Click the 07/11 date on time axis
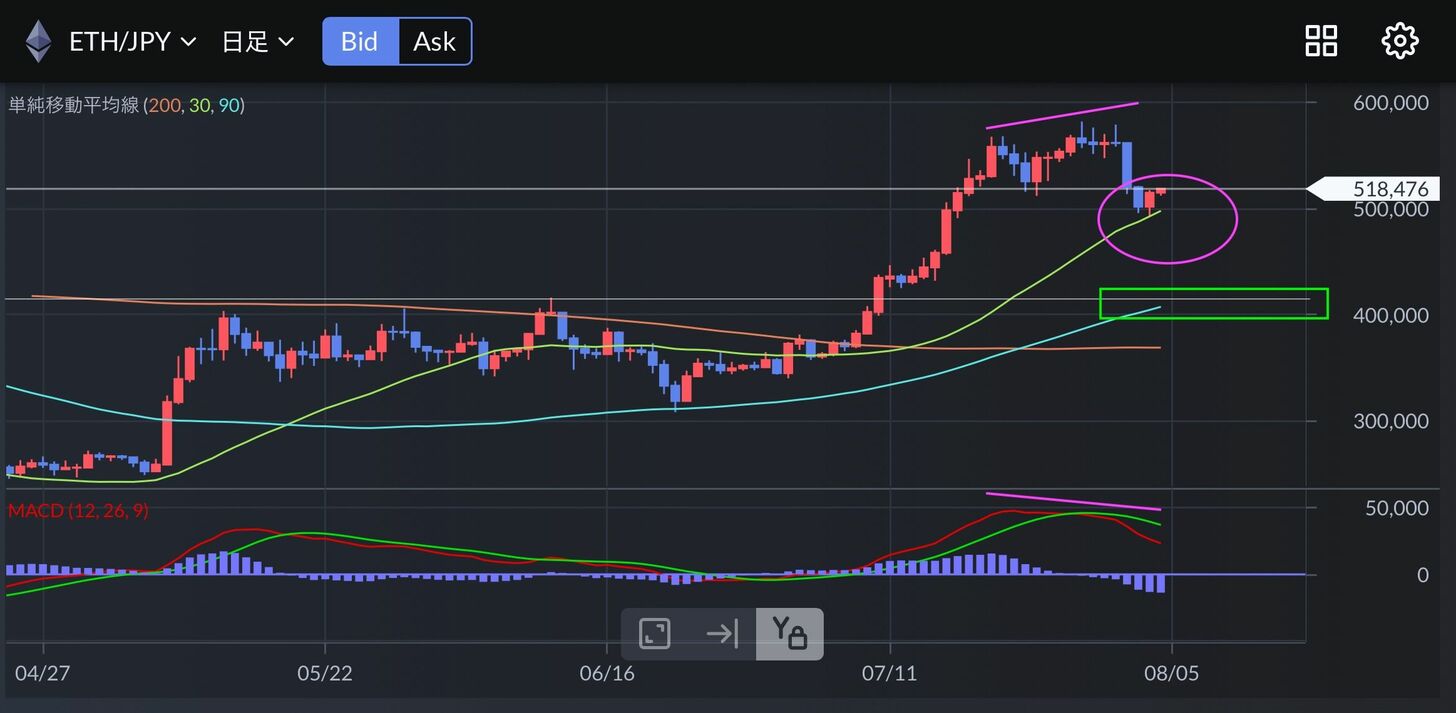The height and width of the screenshot is (713, 1456). 890,672
